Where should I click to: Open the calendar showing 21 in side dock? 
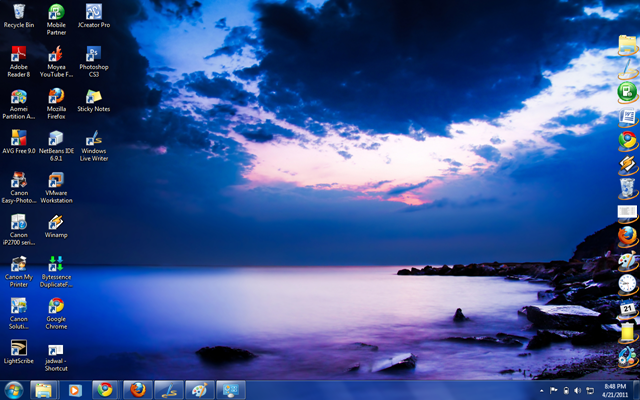(x=627, y=308)
